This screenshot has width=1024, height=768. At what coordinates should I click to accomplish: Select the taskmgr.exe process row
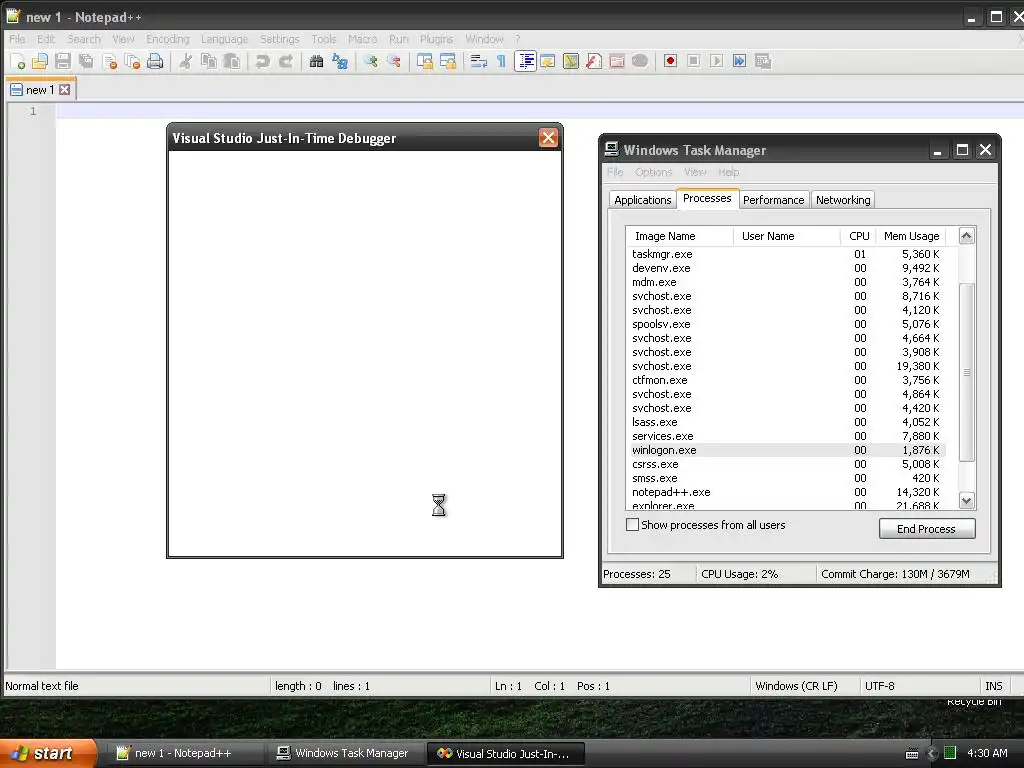[x=786, y=254]
